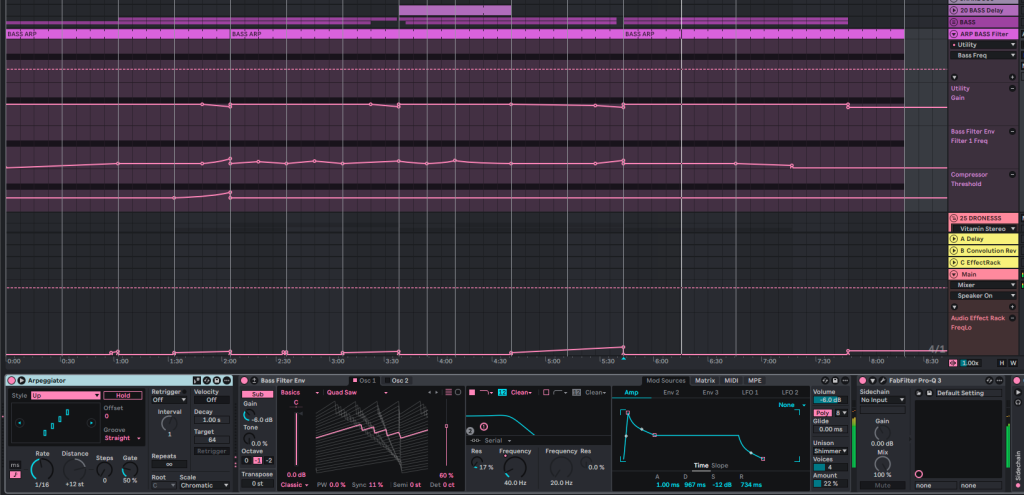Switch arpeggiator rate mode to ms
This screenshot has width=1024, height=495.
tap(15, 464)
